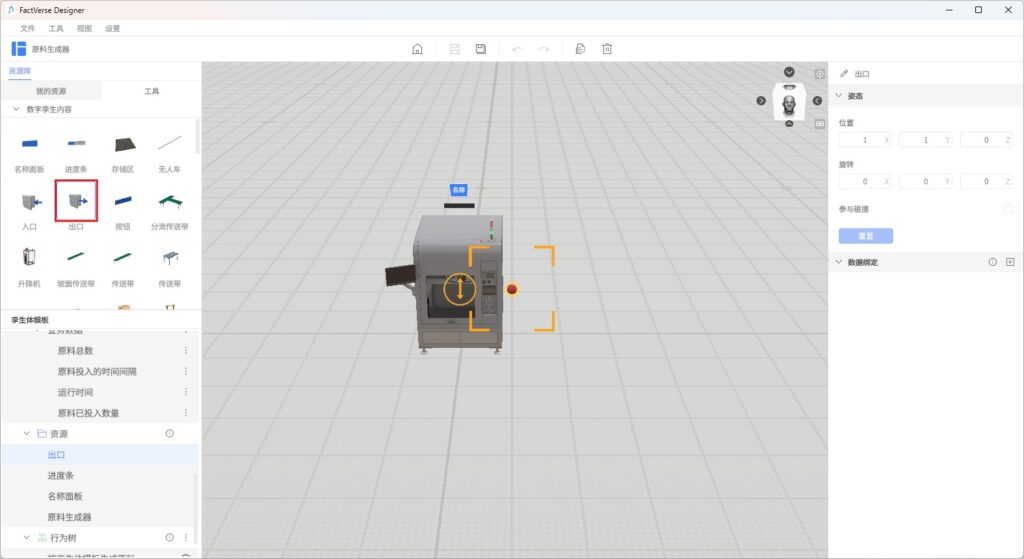Image resolution: width=1024 pixels, height=559 pixels.
Task: Collapse the 数据绑定 section
Action: (x=839, y=262)
